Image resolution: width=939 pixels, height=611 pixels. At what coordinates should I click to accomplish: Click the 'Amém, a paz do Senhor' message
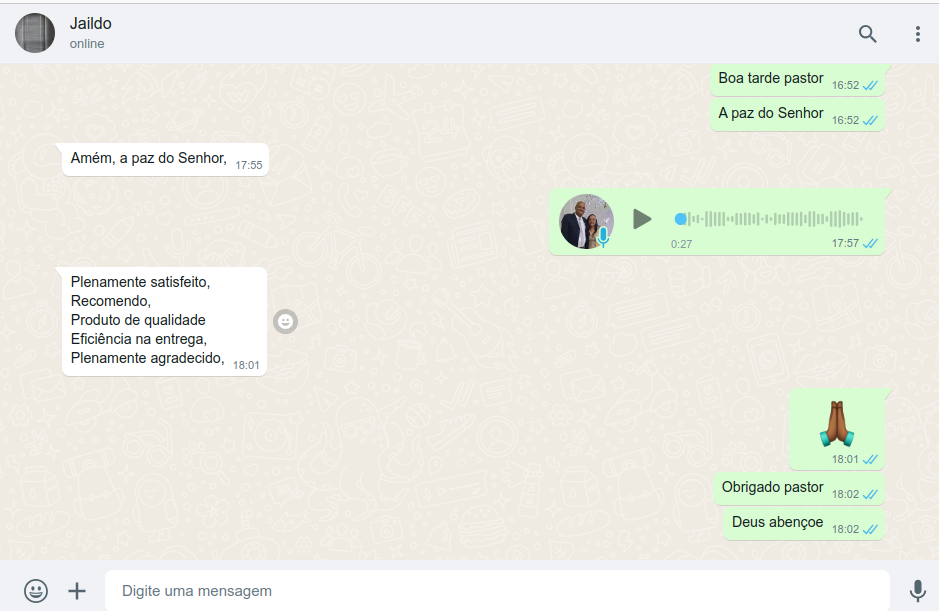(x=149, y=158)
